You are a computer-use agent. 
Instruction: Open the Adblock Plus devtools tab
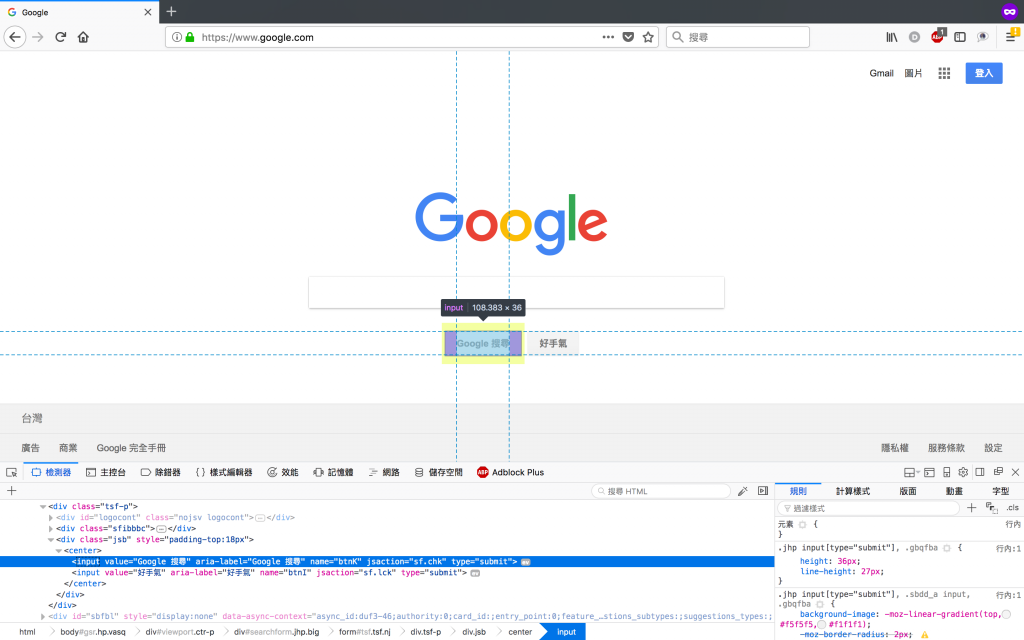click(x=511, y=472)
